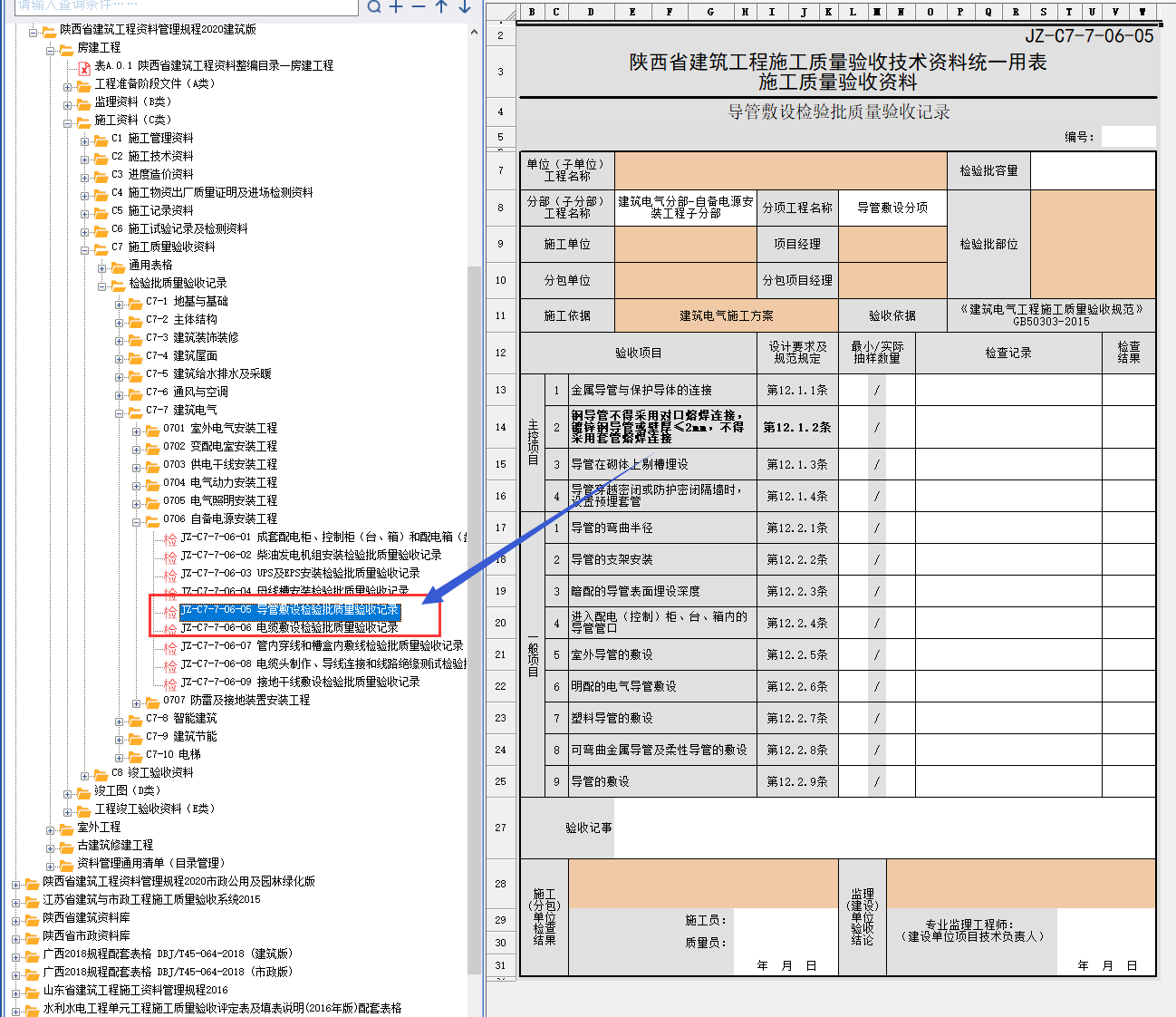
Task: Open 表A.0.1 陕西省建筑工程资料整编目录 file
Action: click(214, 65)
